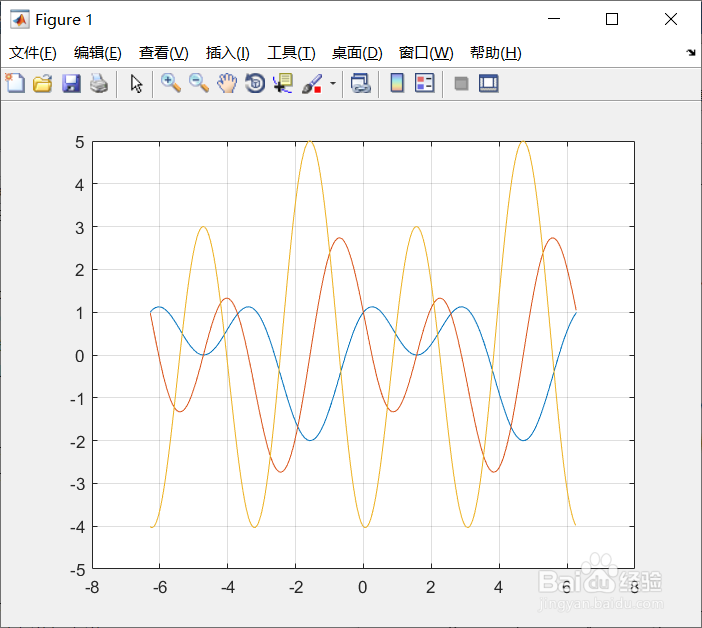Activate the Zoom In tool
Image resolution: width=702 pixels, height=628 pixels.
171,84
